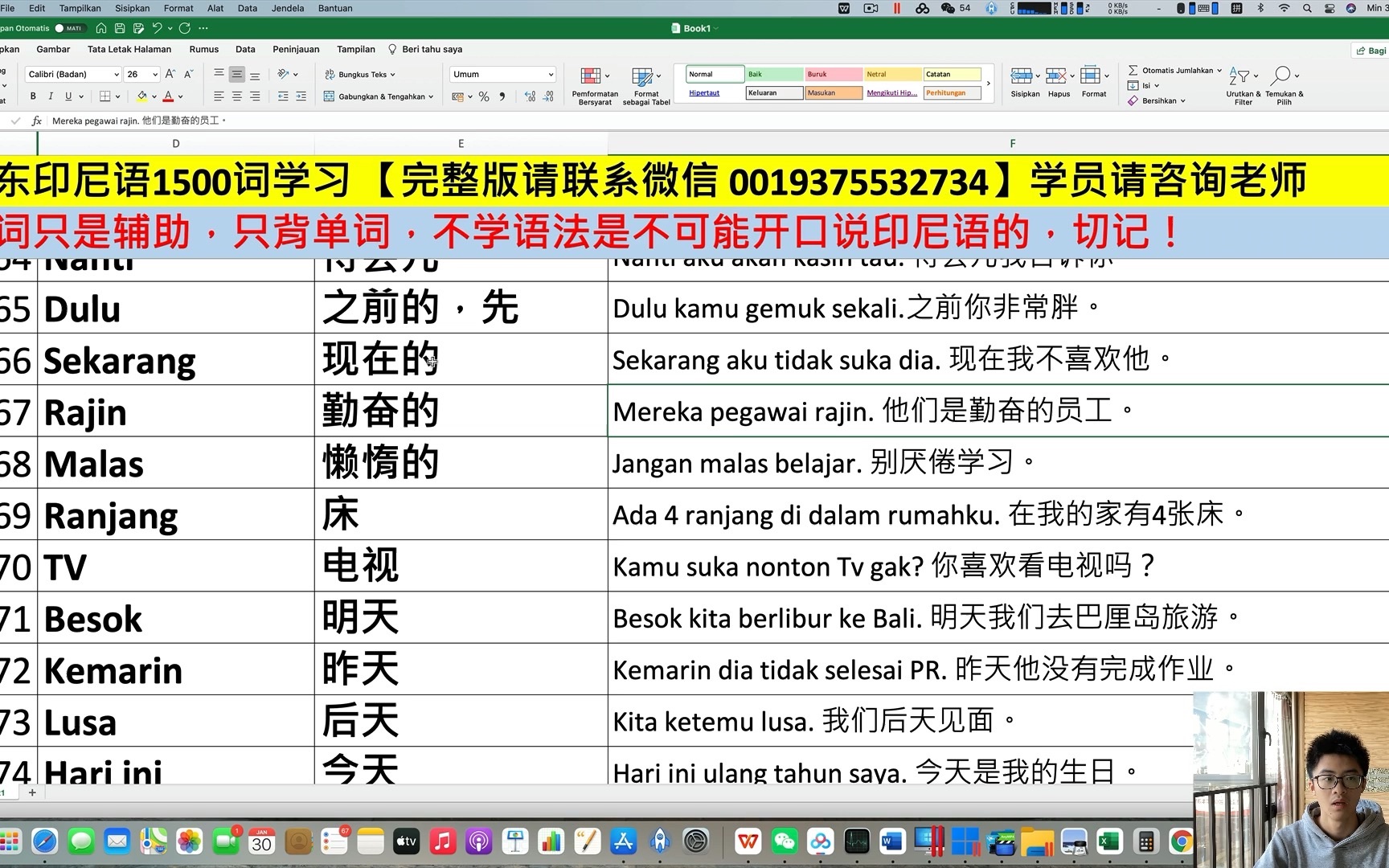
Task: Open Temukan & Pilih
Action: pyautogui.click(x=1284, y=86)
